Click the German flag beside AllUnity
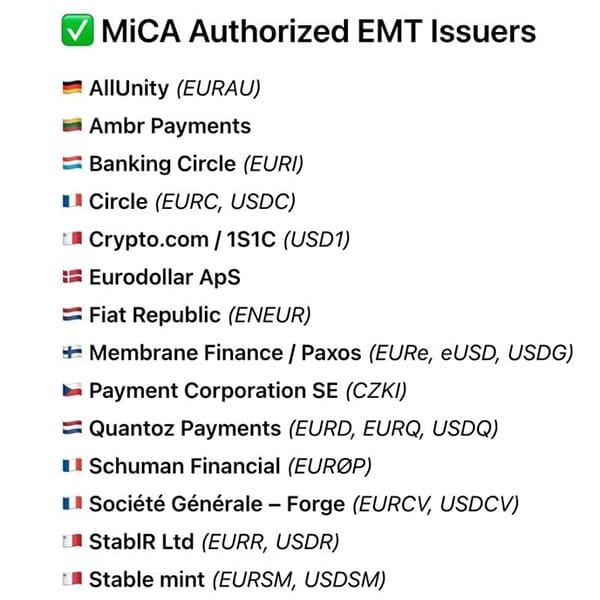 click(x=72, y=87)
